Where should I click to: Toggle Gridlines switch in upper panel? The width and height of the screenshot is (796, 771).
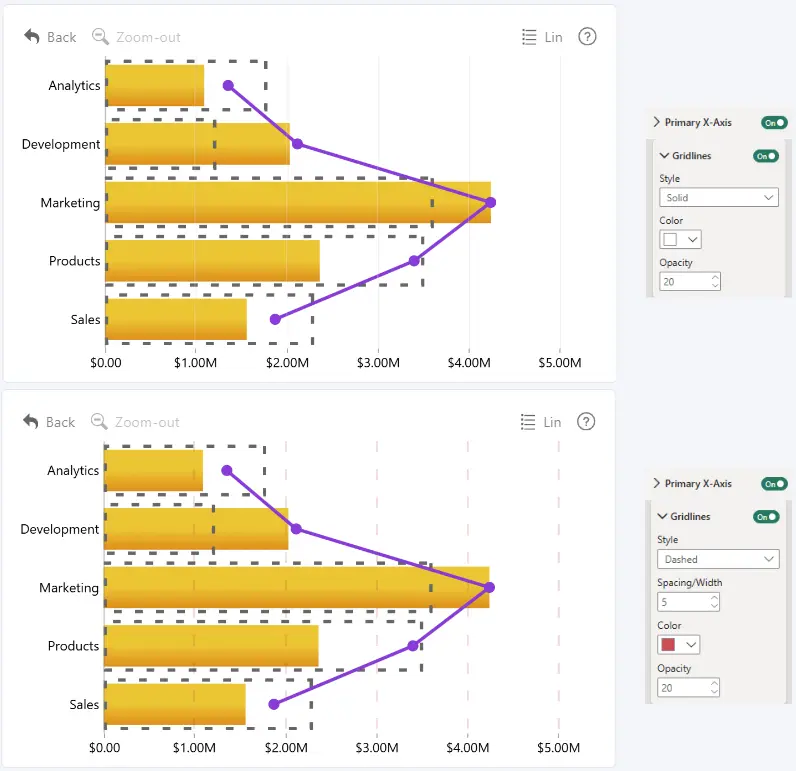(x=766, y=156)
